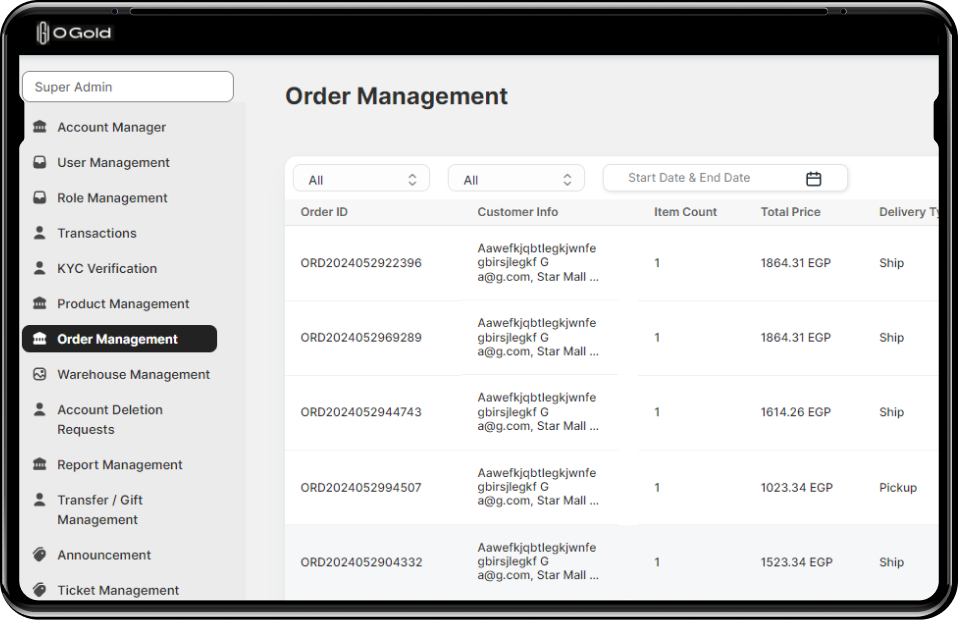Open Account Deletion Requests page
The width and height of the screenshot is (958, 640).
[109, 419]
